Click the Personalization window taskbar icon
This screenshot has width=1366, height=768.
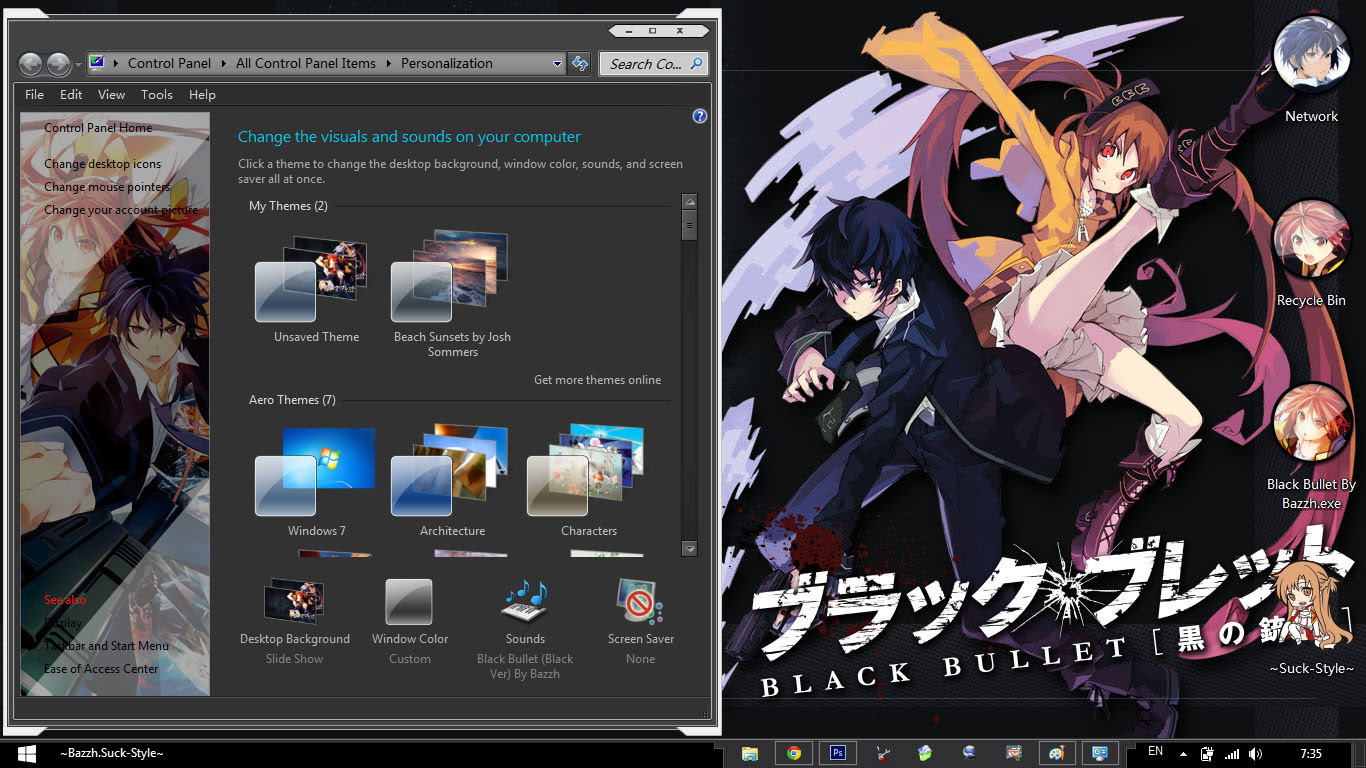[x=1100, y=753]
